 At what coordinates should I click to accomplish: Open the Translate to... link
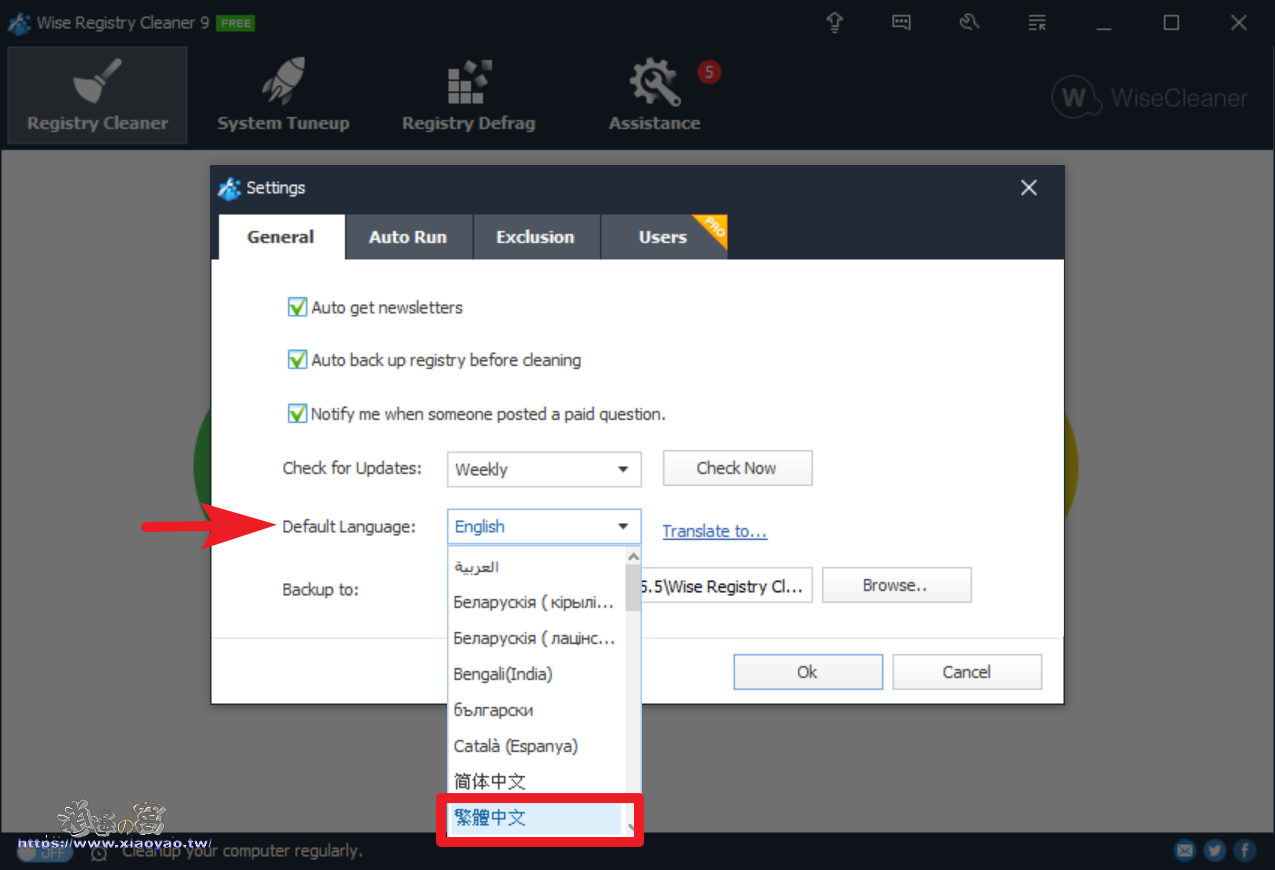(714, 531)
